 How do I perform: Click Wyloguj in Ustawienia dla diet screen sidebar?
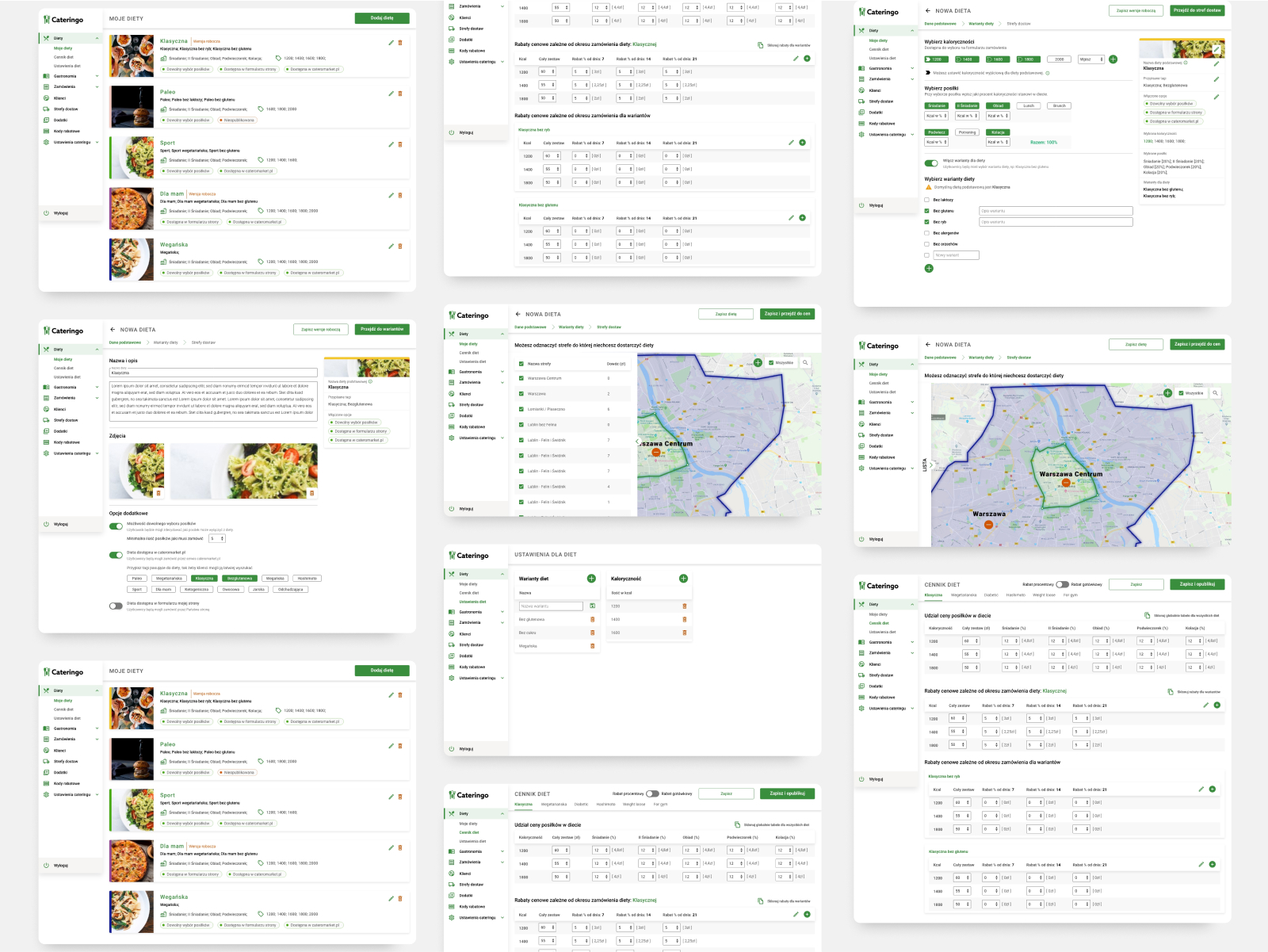point(467,749)
